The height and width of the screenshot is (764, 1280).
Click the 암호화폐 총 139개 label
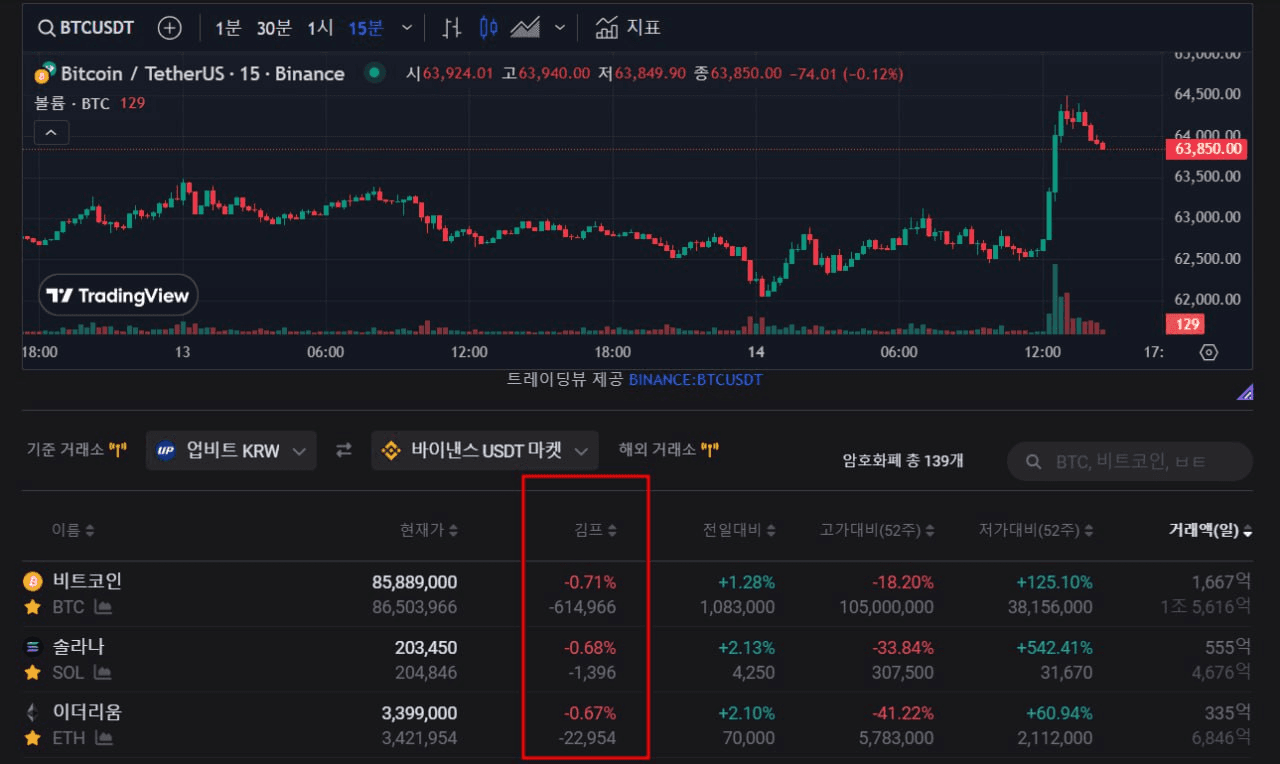click(x=903, y=461)
